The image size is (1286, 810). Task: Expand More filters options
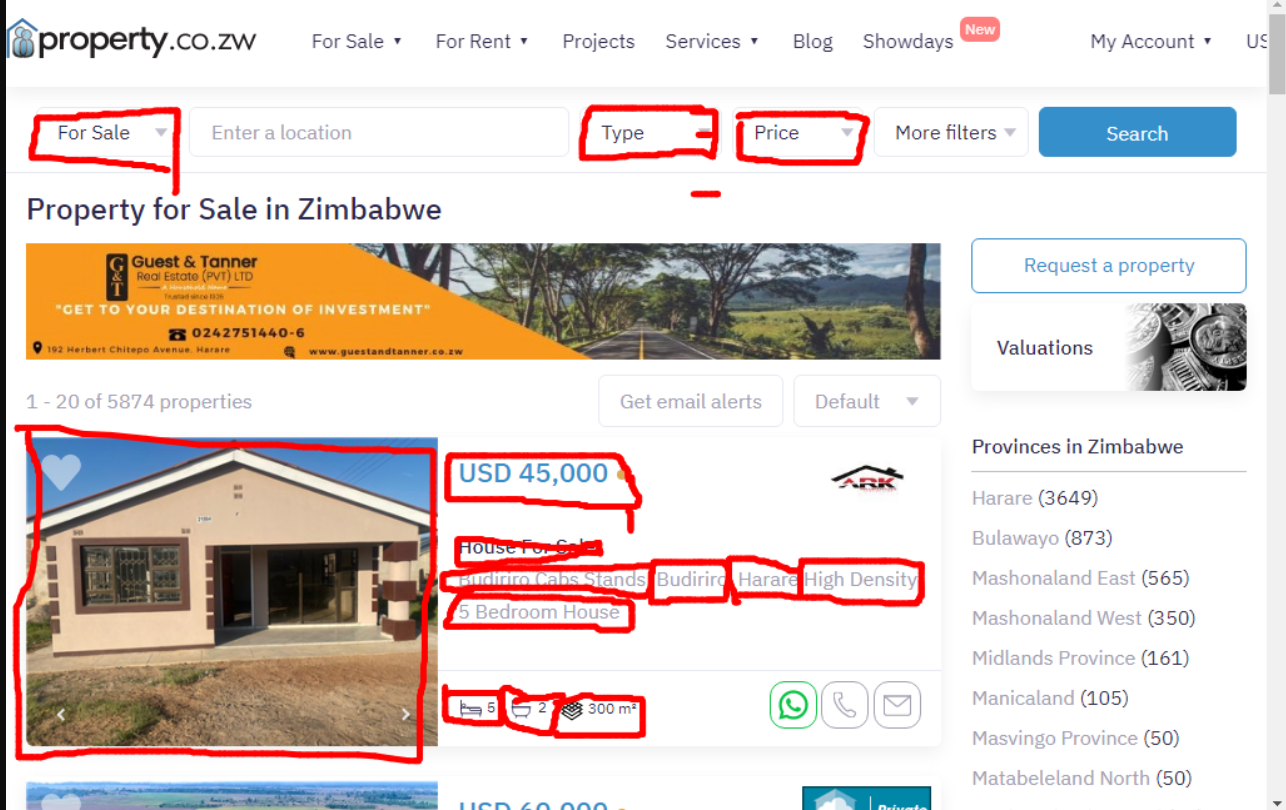[x=951, y=132]
